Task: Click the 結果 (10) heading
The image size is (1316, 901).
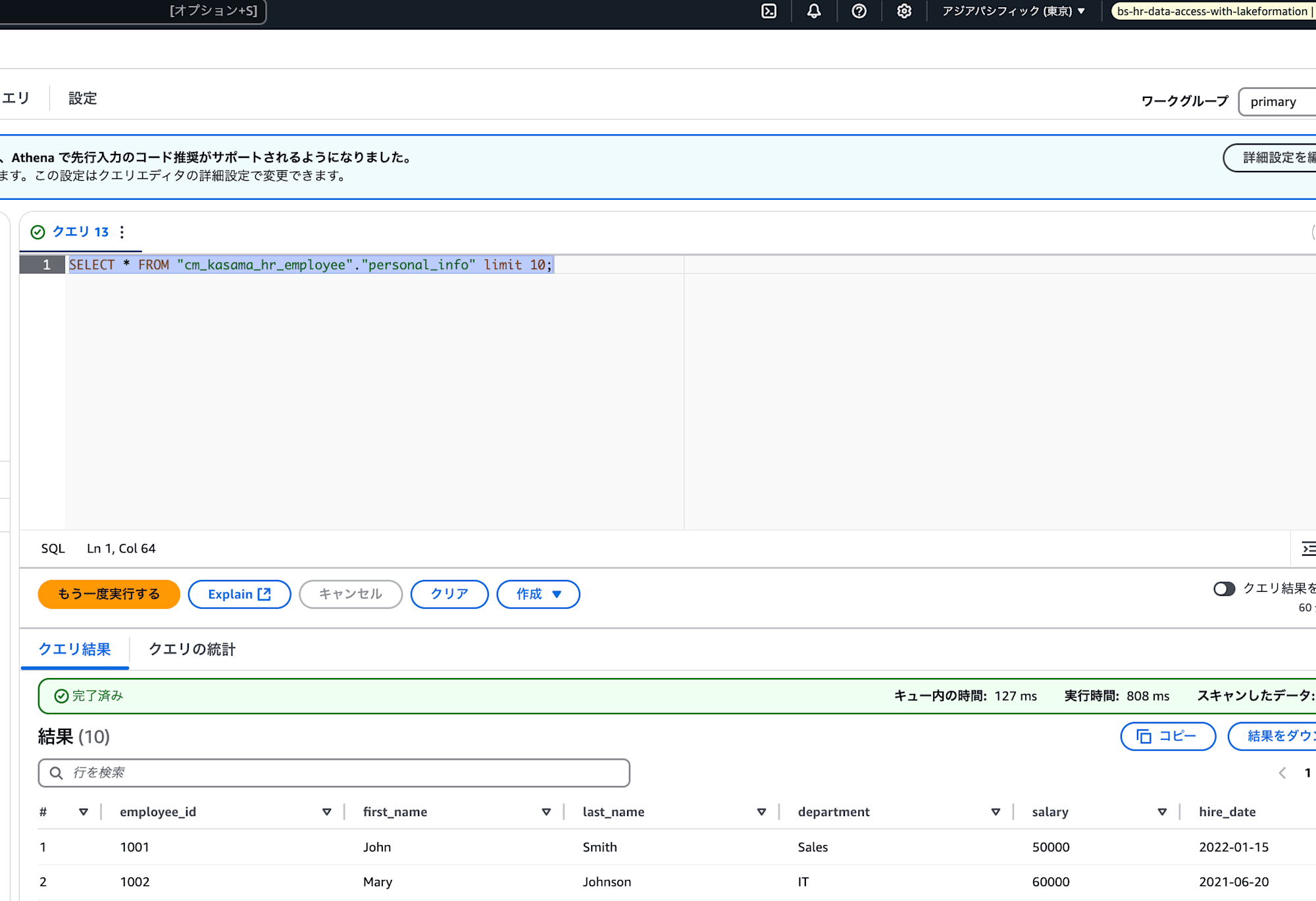Action: (74, 737)
